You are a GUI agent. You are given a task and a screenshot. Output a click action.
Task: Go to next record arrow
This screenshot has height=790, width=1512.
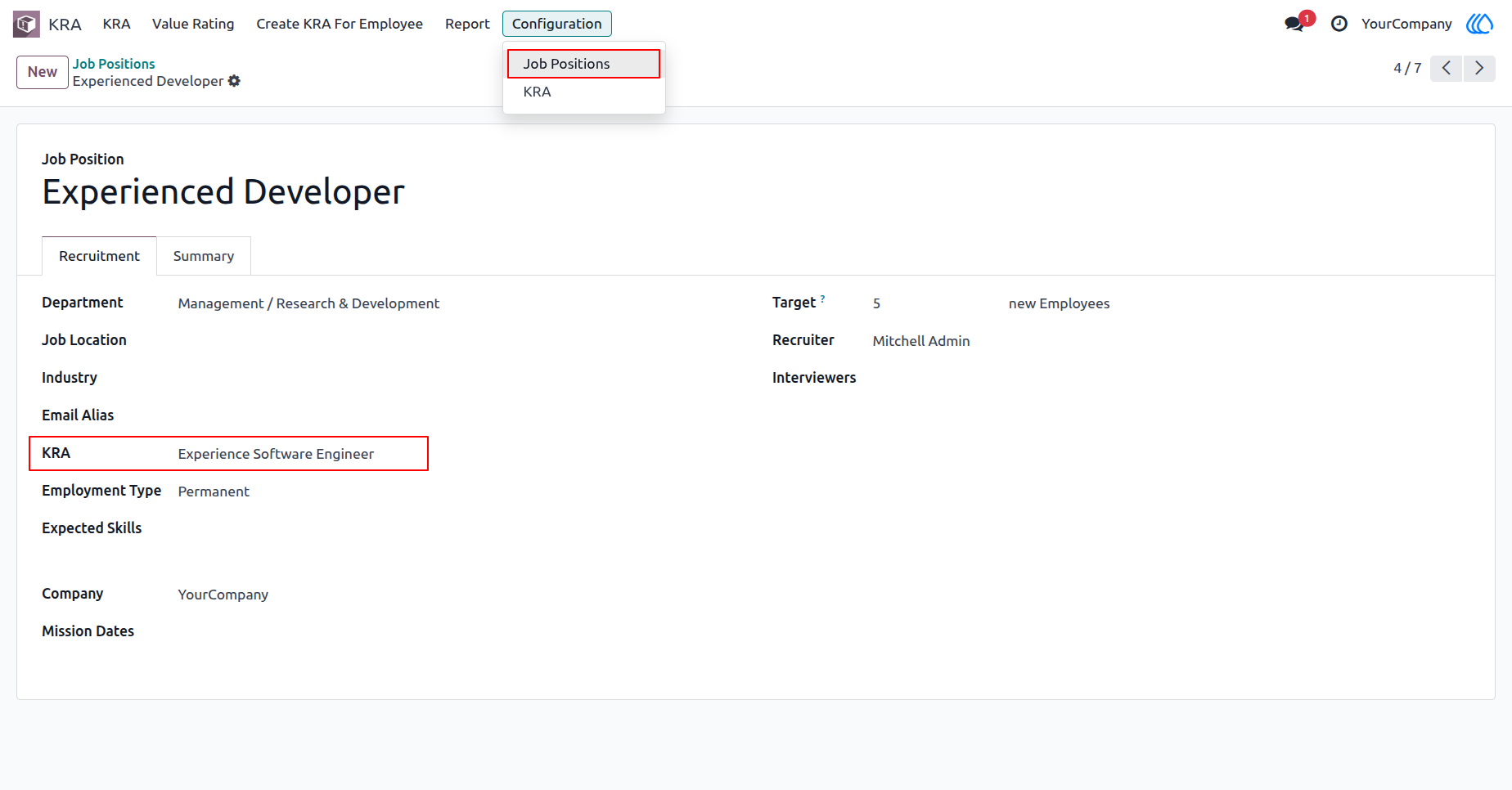1479,68
